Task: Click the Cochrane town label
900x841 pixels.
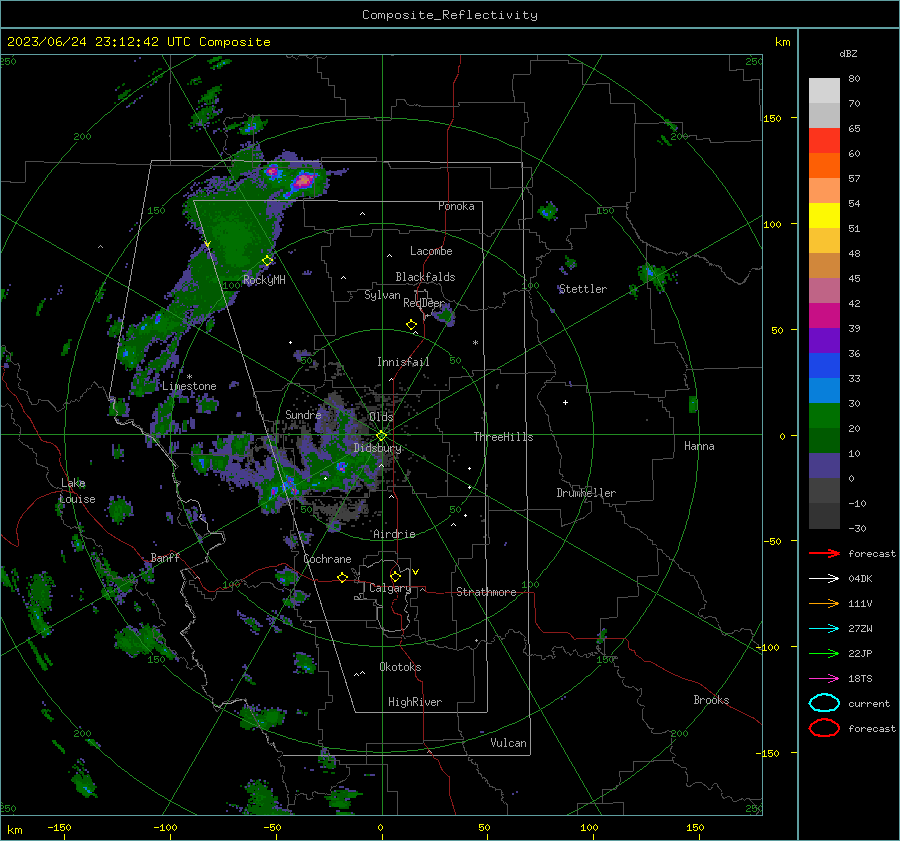Action: (x=327, y=559)
